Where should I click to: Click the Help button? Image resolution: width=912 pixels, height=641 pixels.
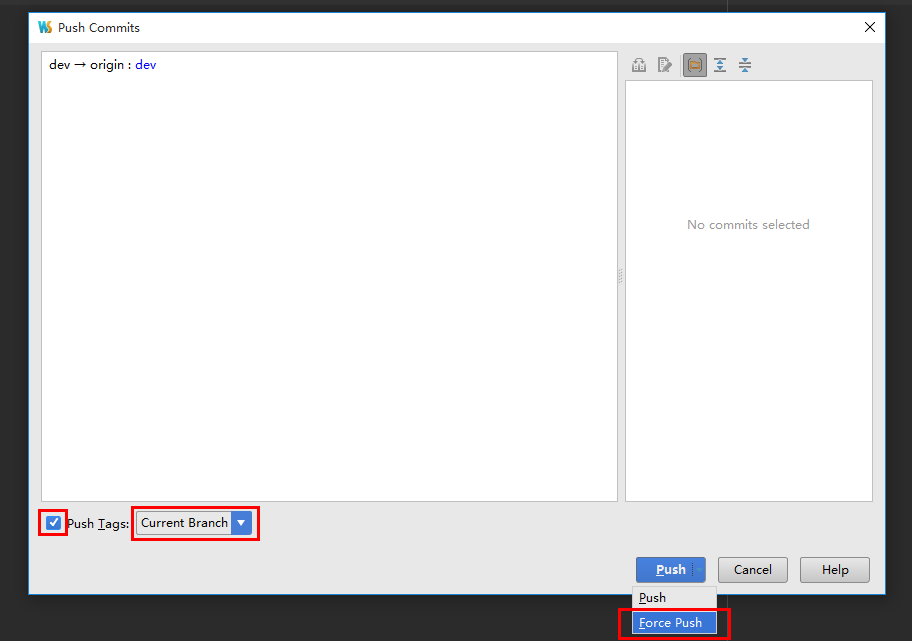(835, 570)
